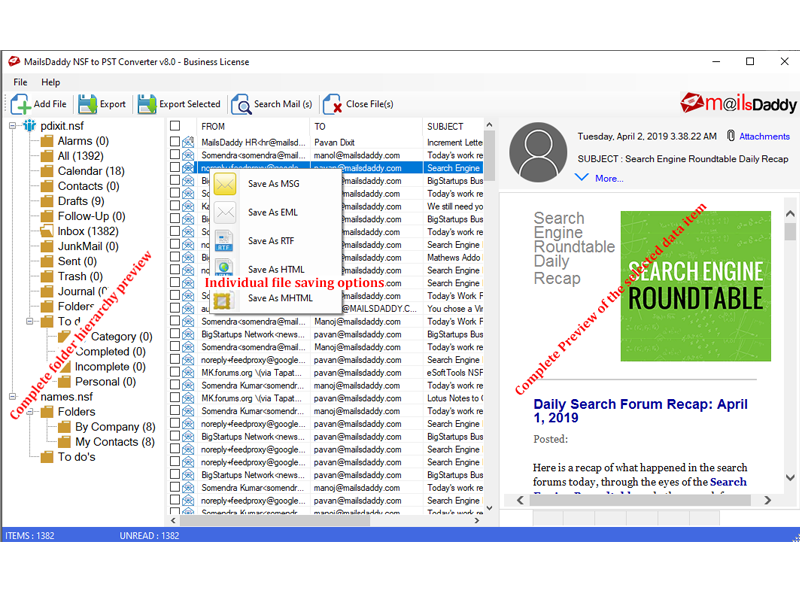Open the File menu
800x600 pixels.
pos(20,82)
